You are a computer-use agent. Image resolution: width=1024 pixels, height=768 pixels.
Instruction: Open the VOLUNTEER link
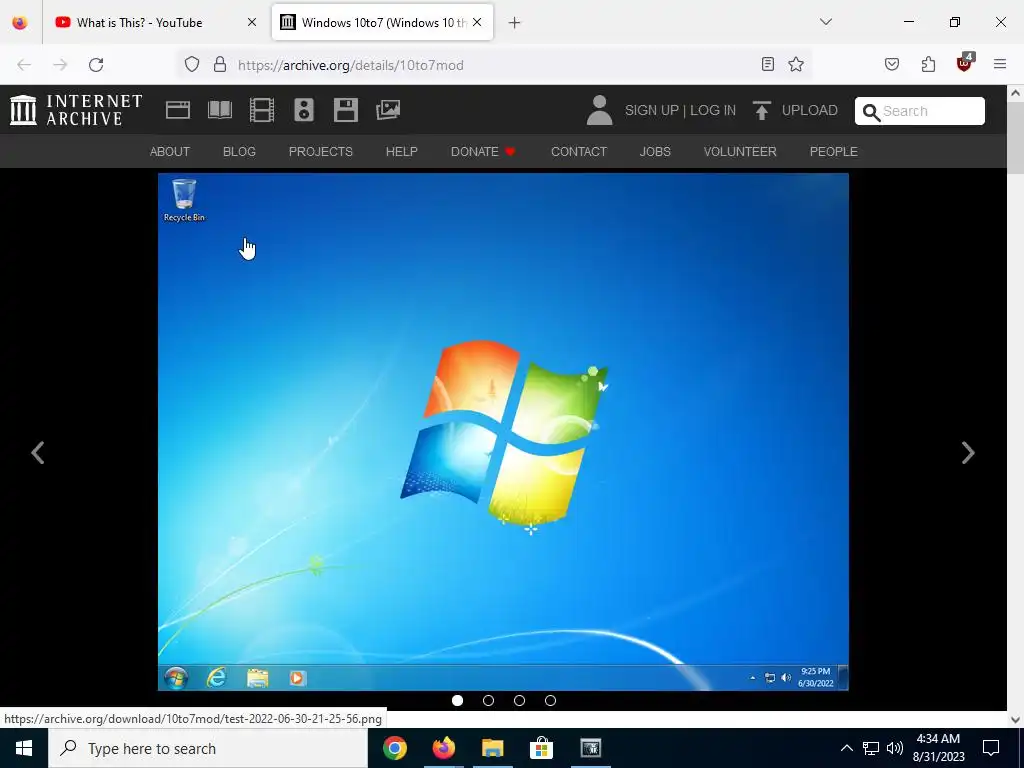click(740, 152)
